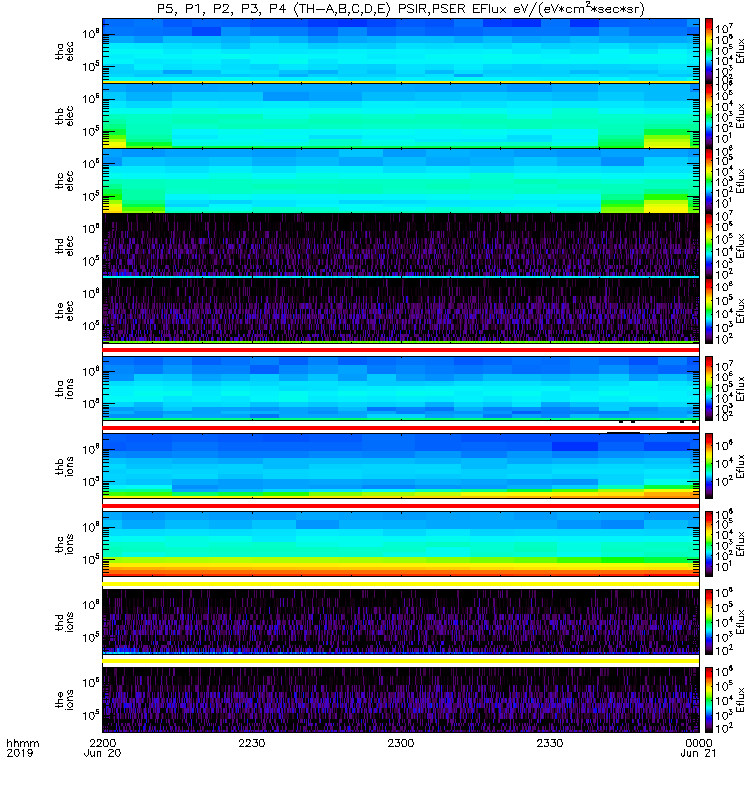Click the color bar beside thd elec
The height and width of the screenshot is (800, 750).
click(709, 245)
